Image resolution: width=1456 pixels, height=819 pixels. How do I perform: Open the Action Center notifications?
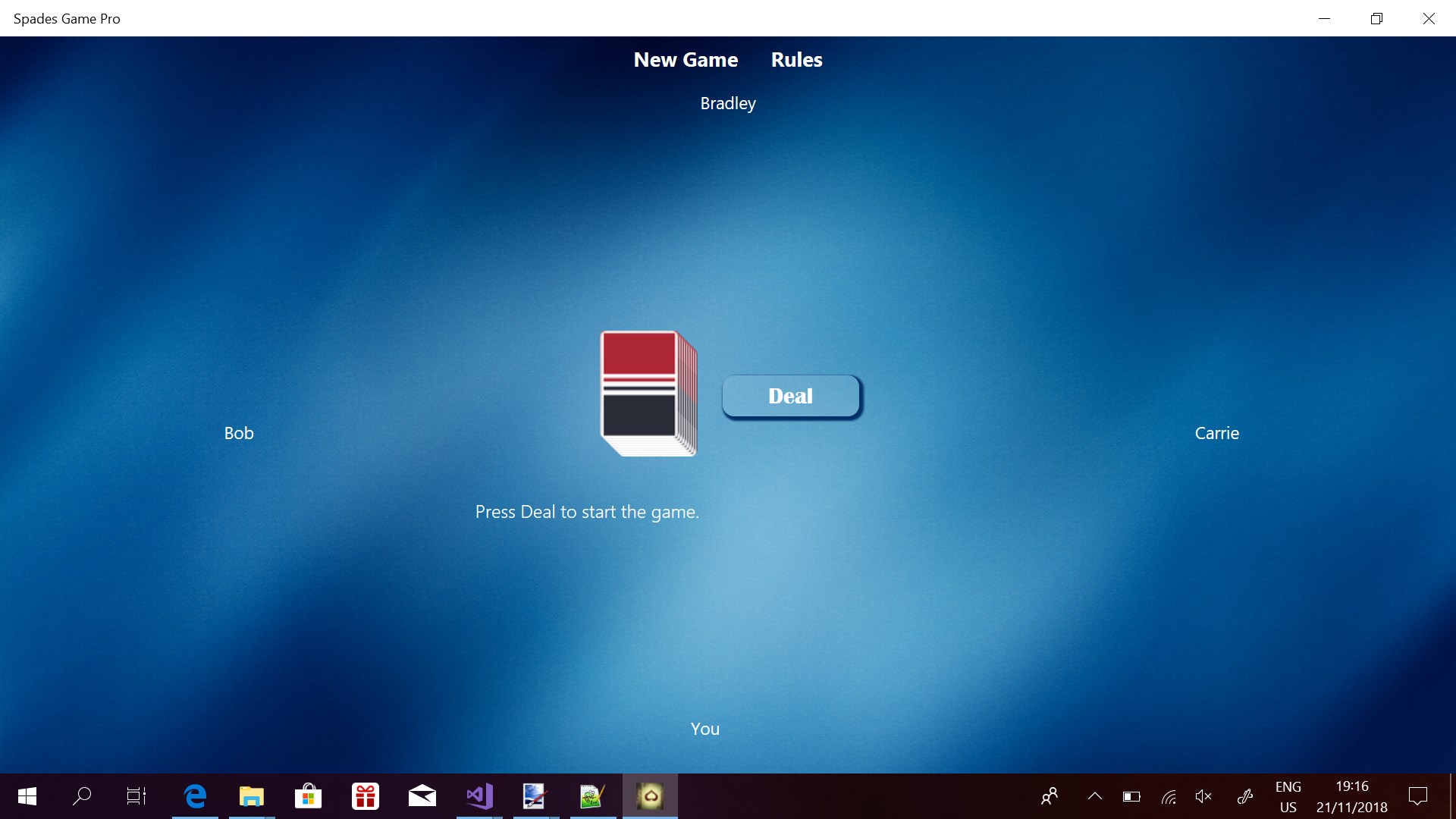(1417, 796)
